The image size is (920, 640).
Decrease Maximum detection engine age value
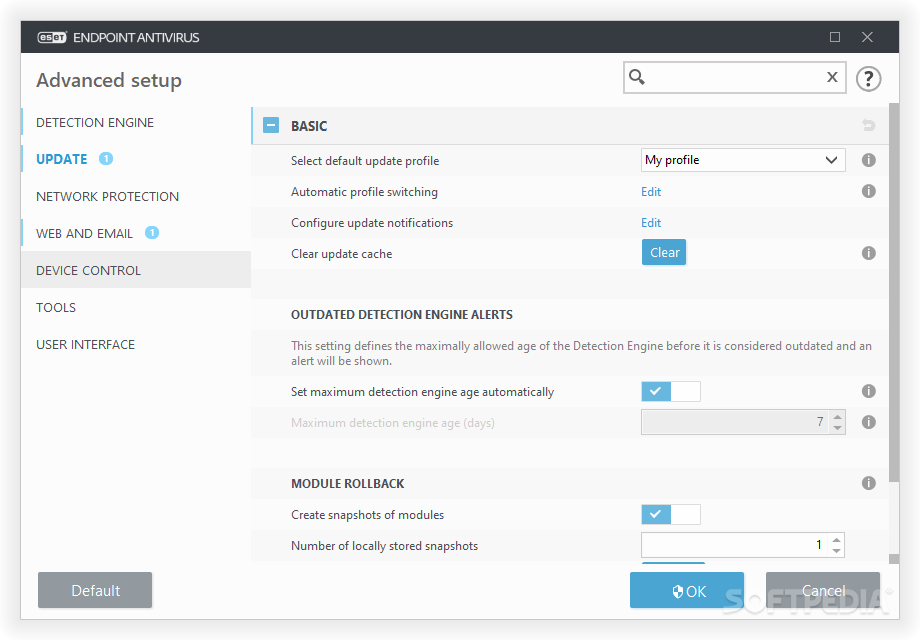point(837,428)
